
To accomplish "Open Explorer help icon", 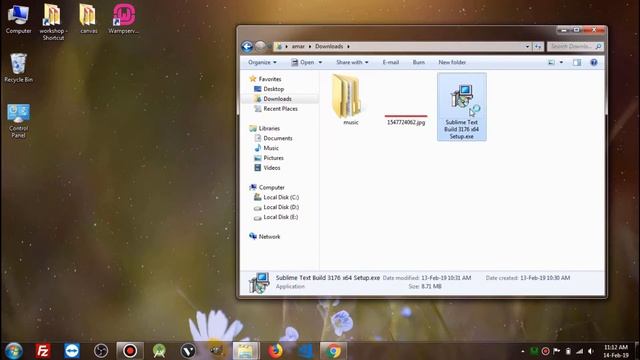I will point(594,62).
